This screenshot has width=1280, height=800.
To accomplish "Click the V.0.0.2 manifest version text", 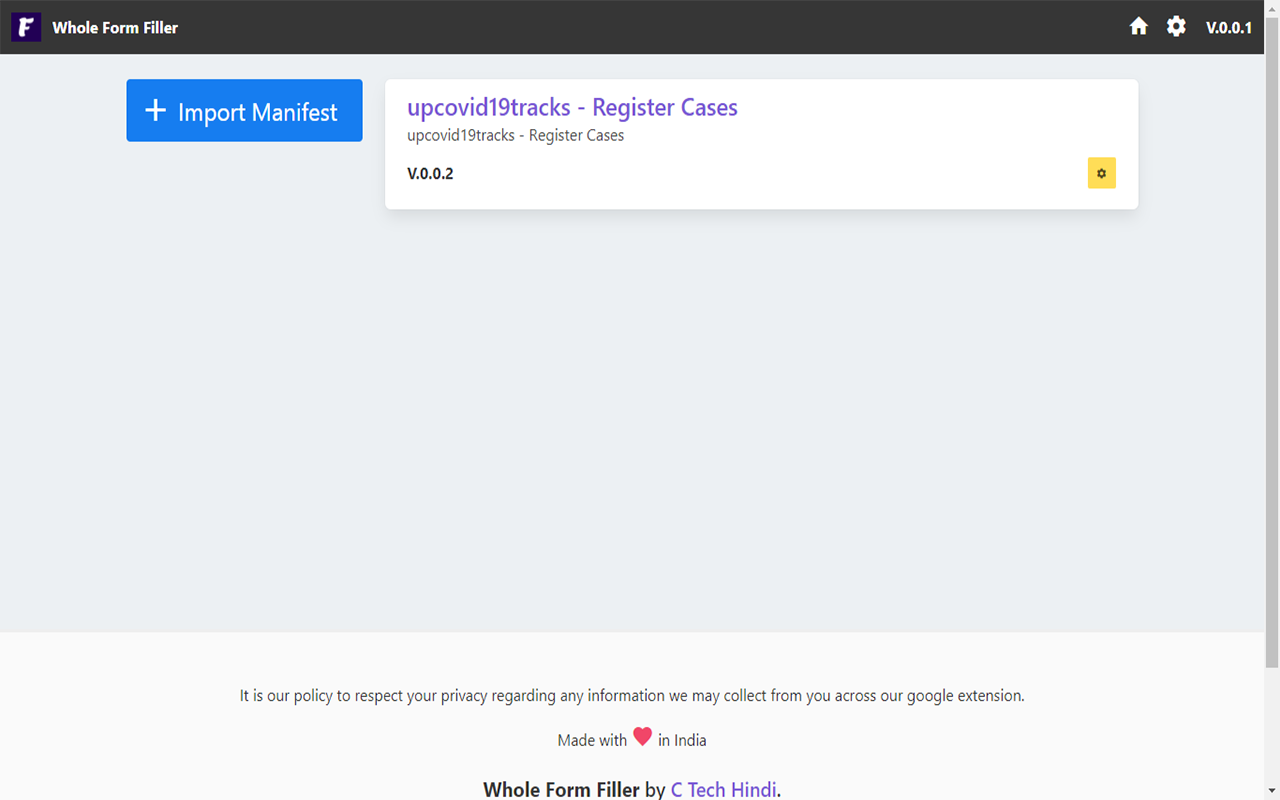I will tap(430, 173).
